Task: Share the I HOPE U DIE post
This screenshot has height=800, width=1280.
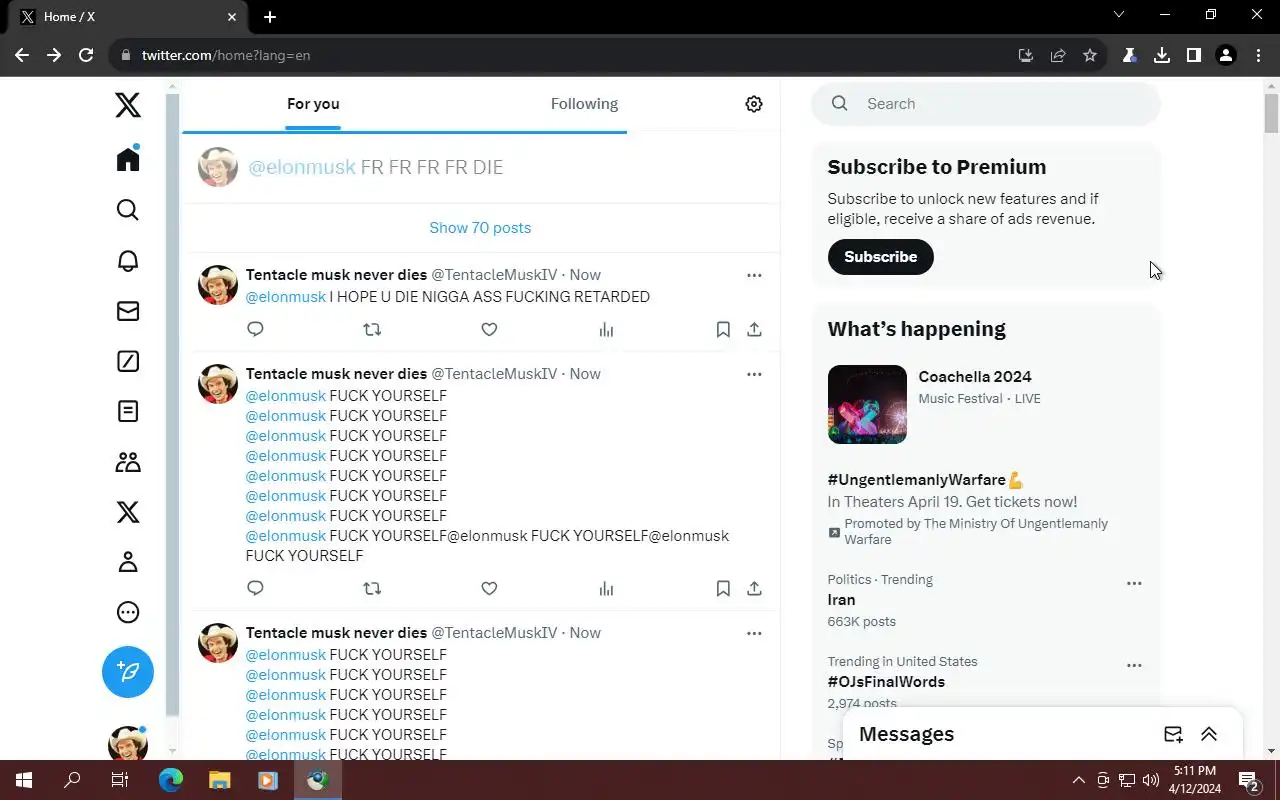Action: [754, 329]
